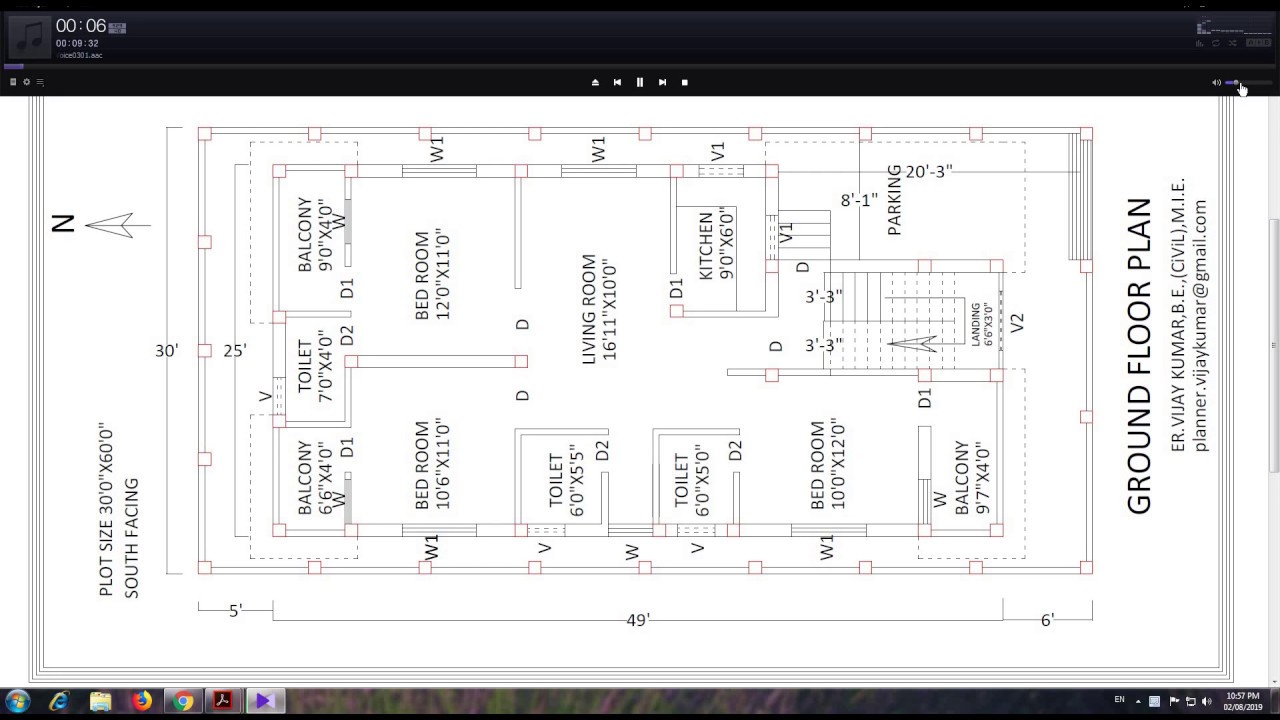Show hidden tray icons arrow
1280x720 pixels.
1140,701
